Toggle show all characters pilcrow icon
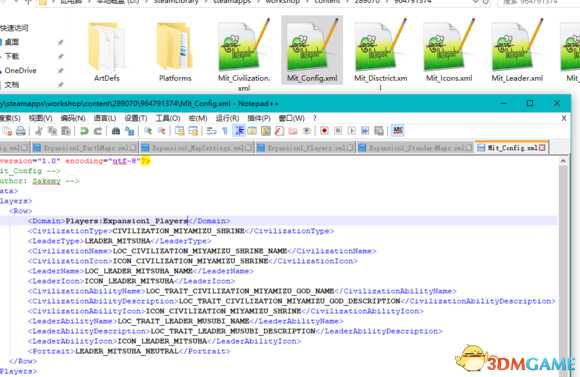The width and height of the screenshot is (580, 377). 225,131
